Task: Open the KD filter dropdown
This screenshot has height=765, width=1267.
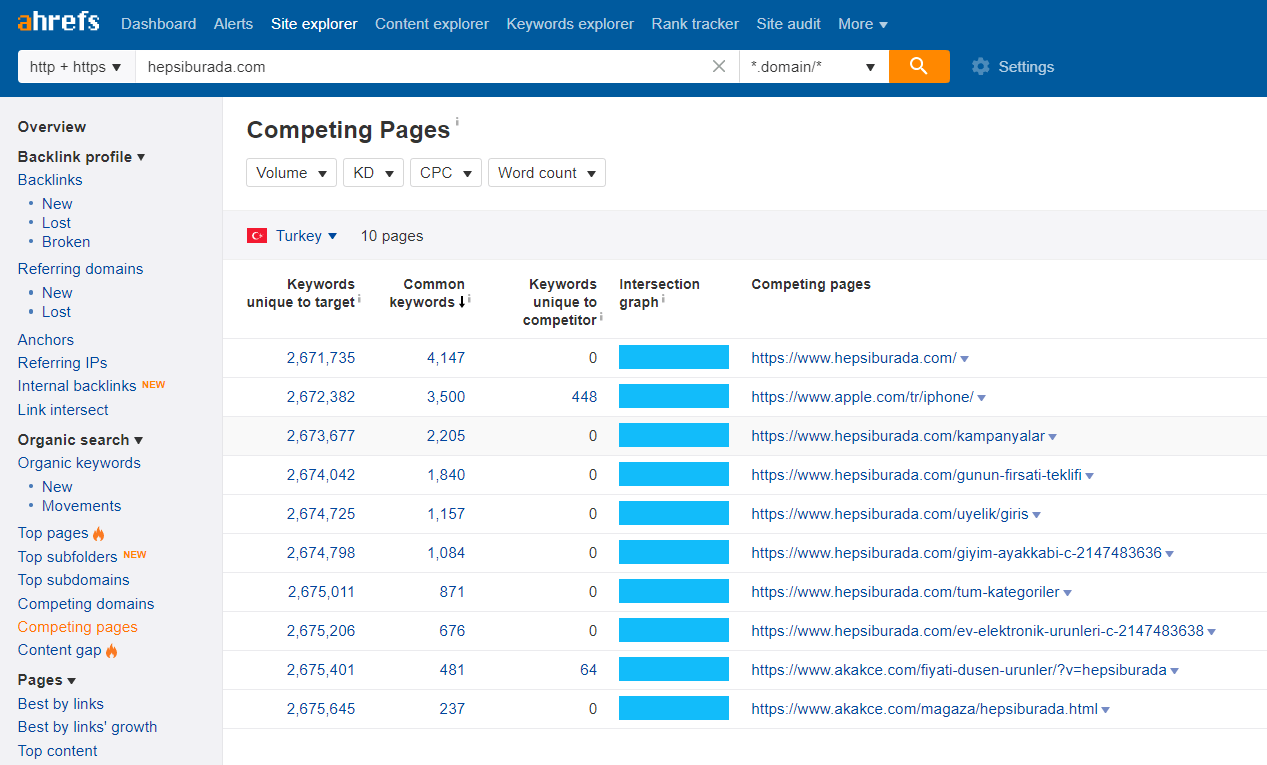Action: click(373, 173)
